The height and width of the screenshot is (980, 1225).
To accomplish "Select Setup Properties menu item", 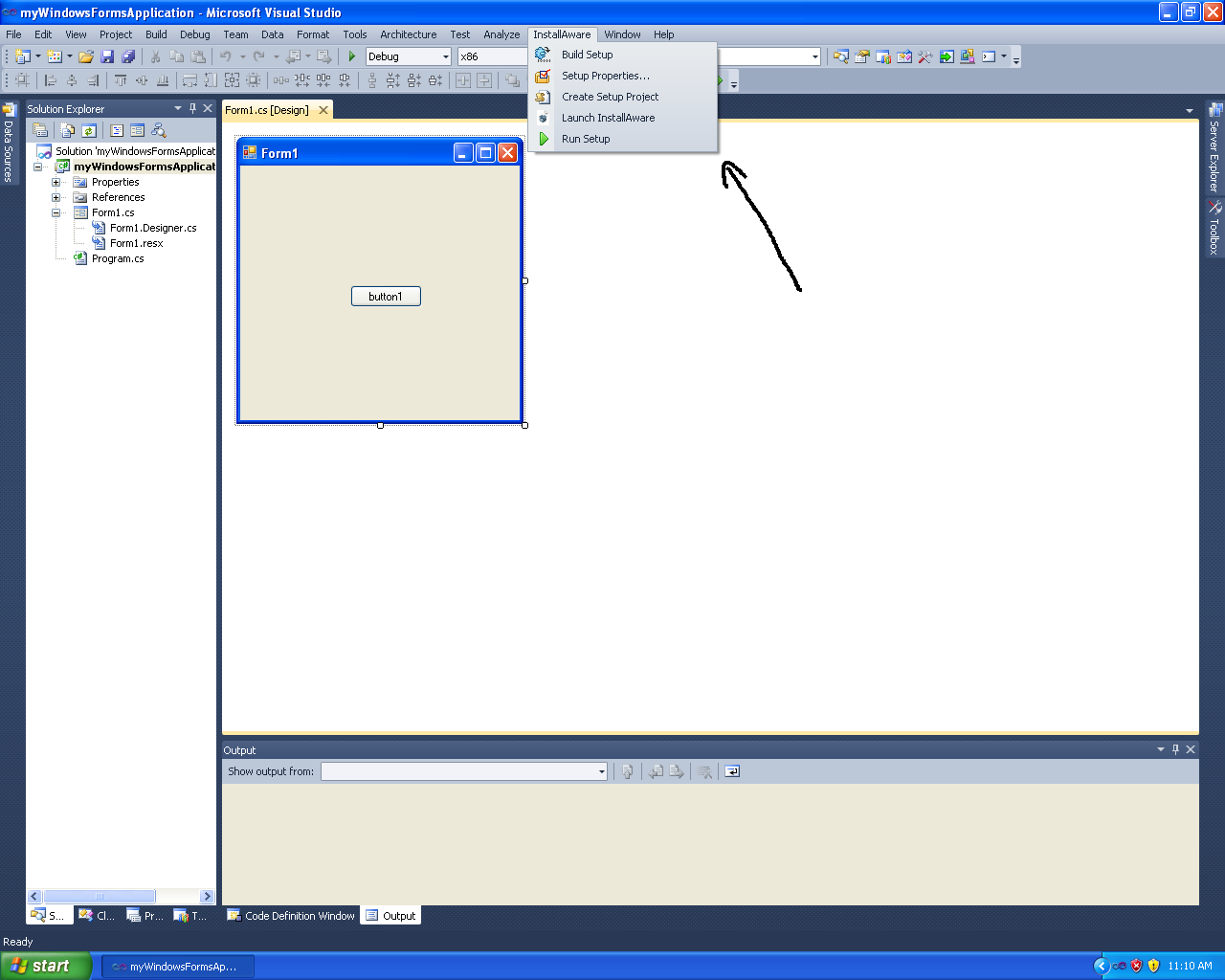I will point(622,76).
